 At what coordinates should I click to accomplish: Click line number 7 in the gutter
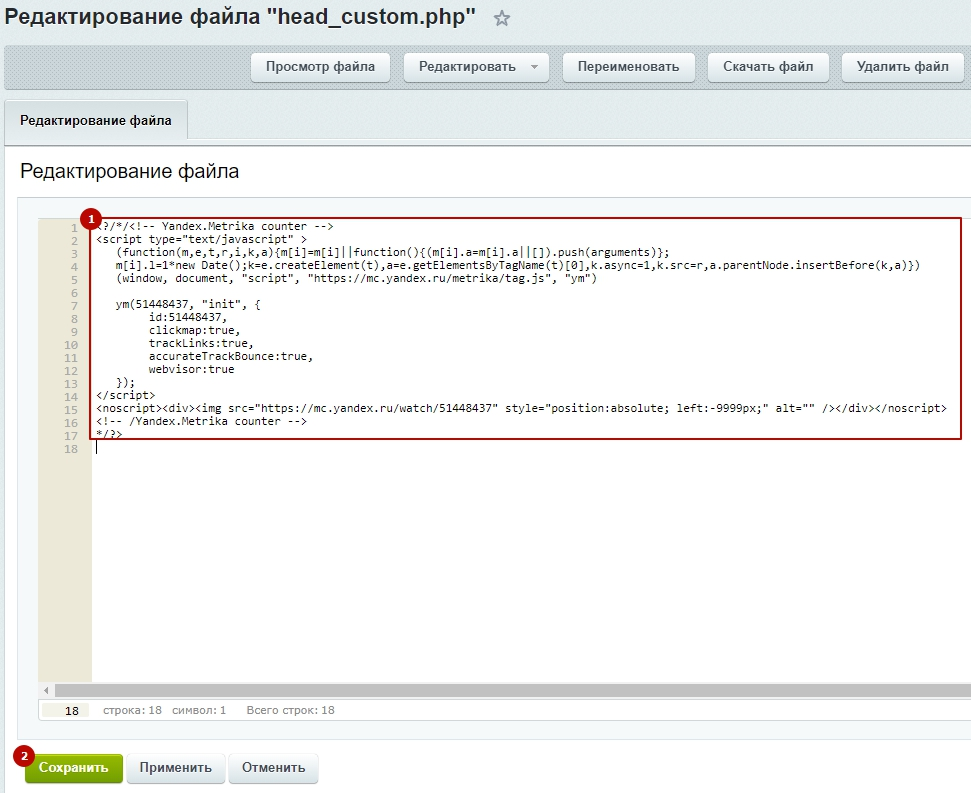click(74, 306)
